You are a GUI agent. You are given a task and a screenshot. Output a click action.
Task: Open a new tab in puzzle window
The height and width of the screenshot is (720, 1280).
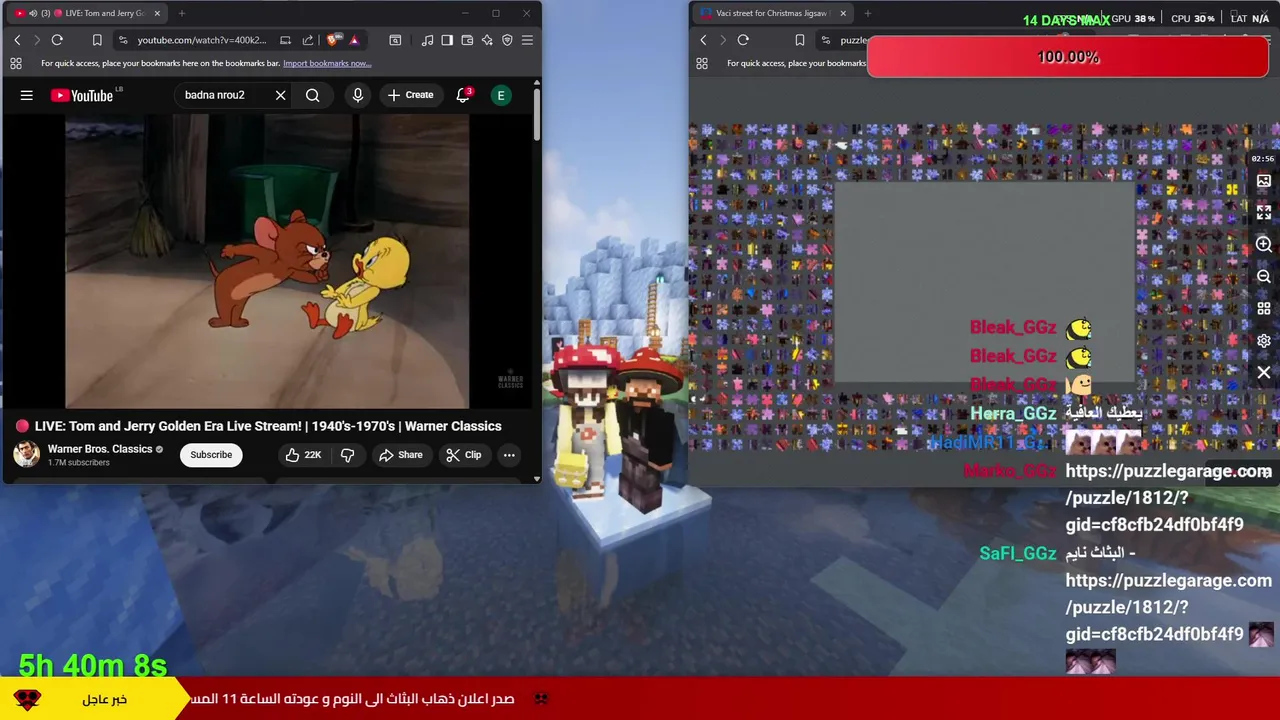(868, 13)
